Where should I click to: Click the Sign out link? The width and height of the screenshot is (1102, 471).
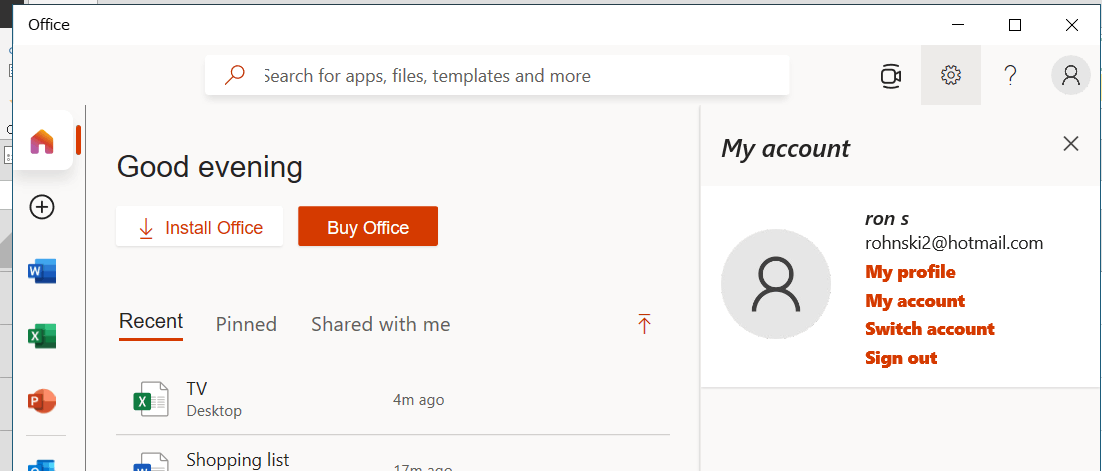coord(901,358)
